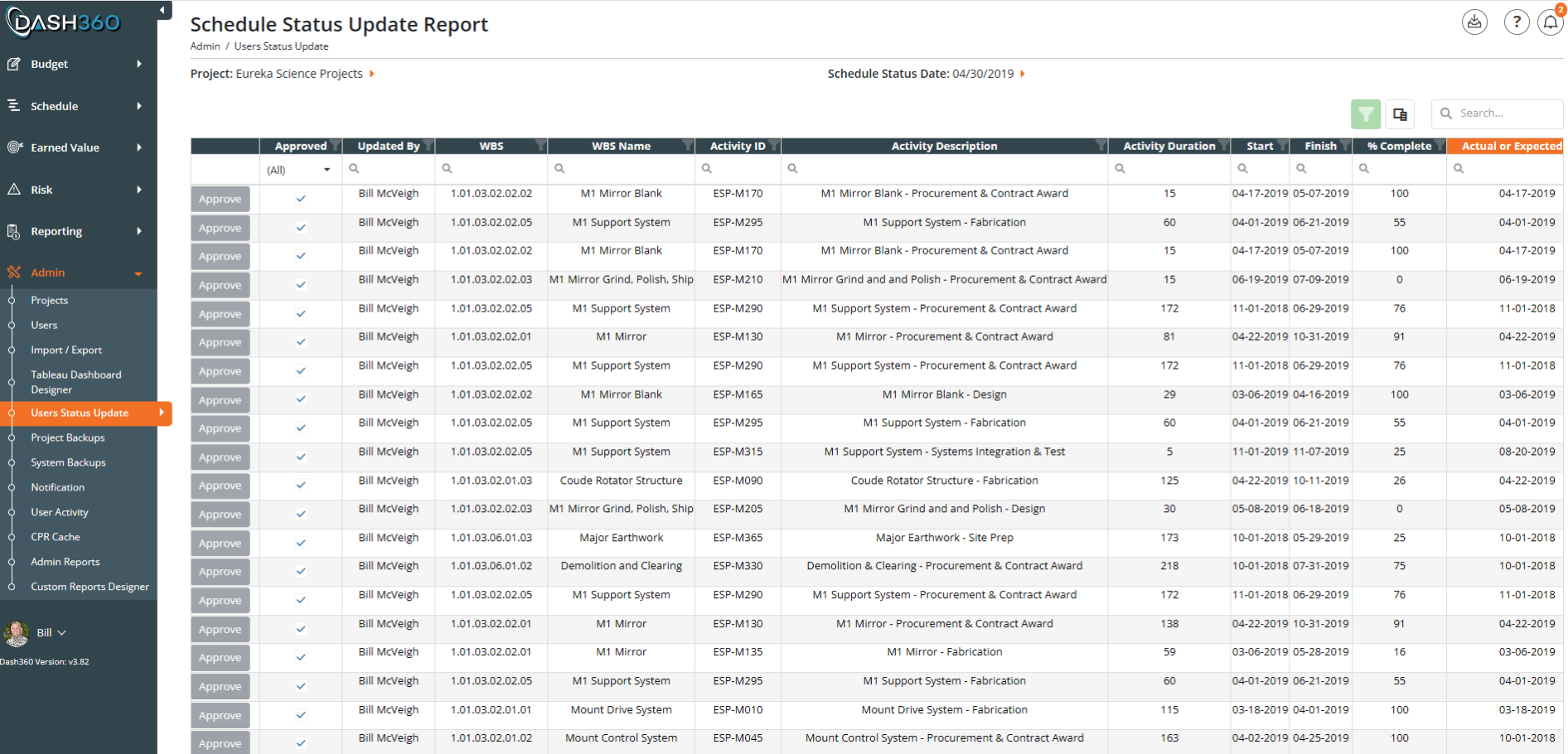1568x754 pixels.
Task: Open System Backups admin item
Action: [x=68, y=462]
